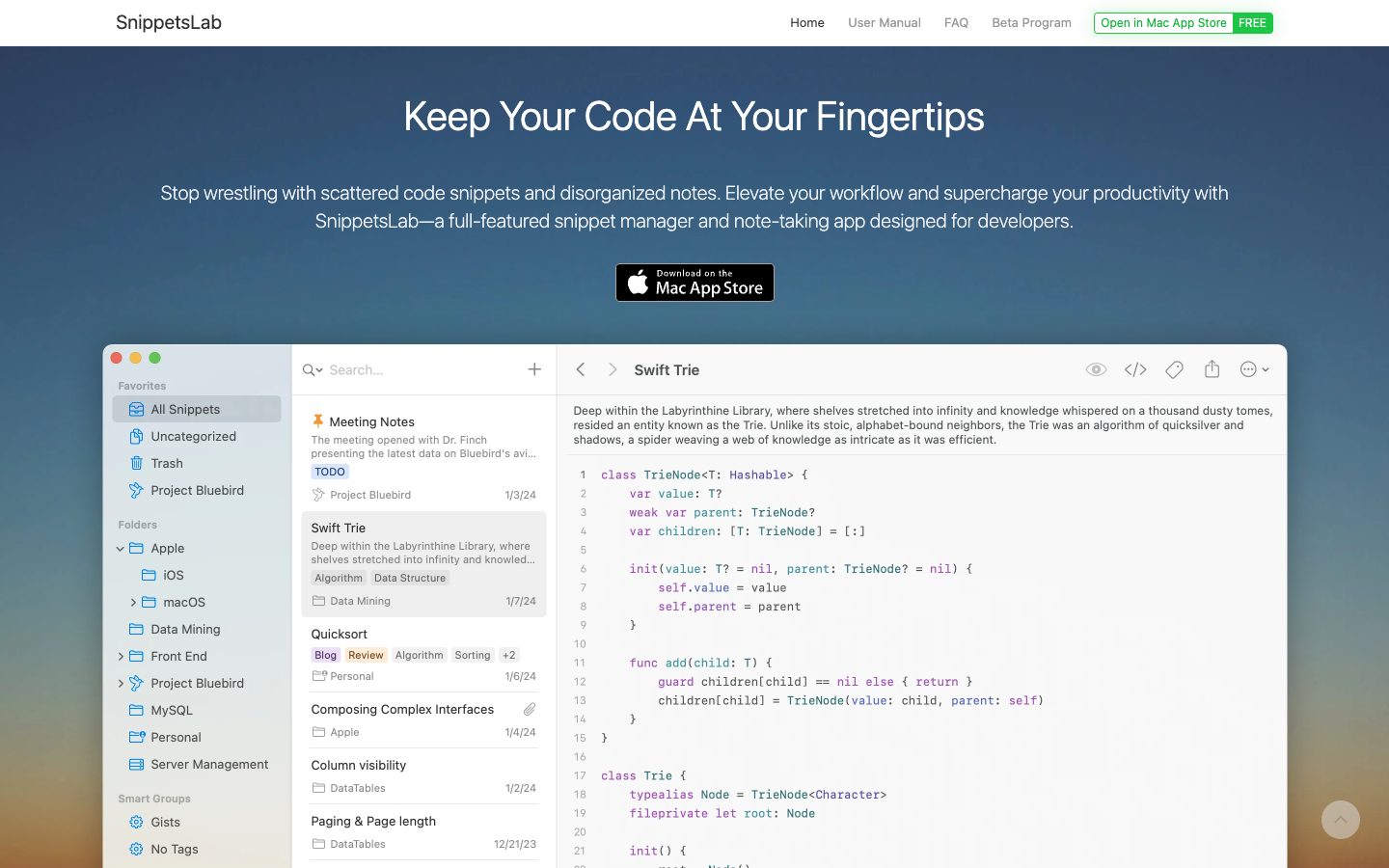Click the +2 more tags badge
This screenshot has height=868, width=1389.
click(509, 655)
